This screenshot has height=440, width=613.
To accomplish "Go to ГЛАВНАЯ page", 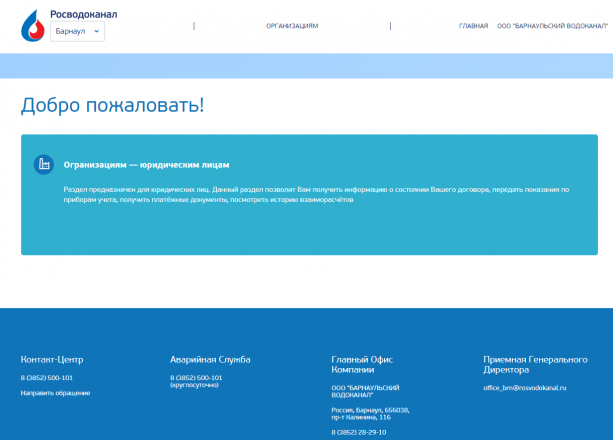I will (473, 26).
